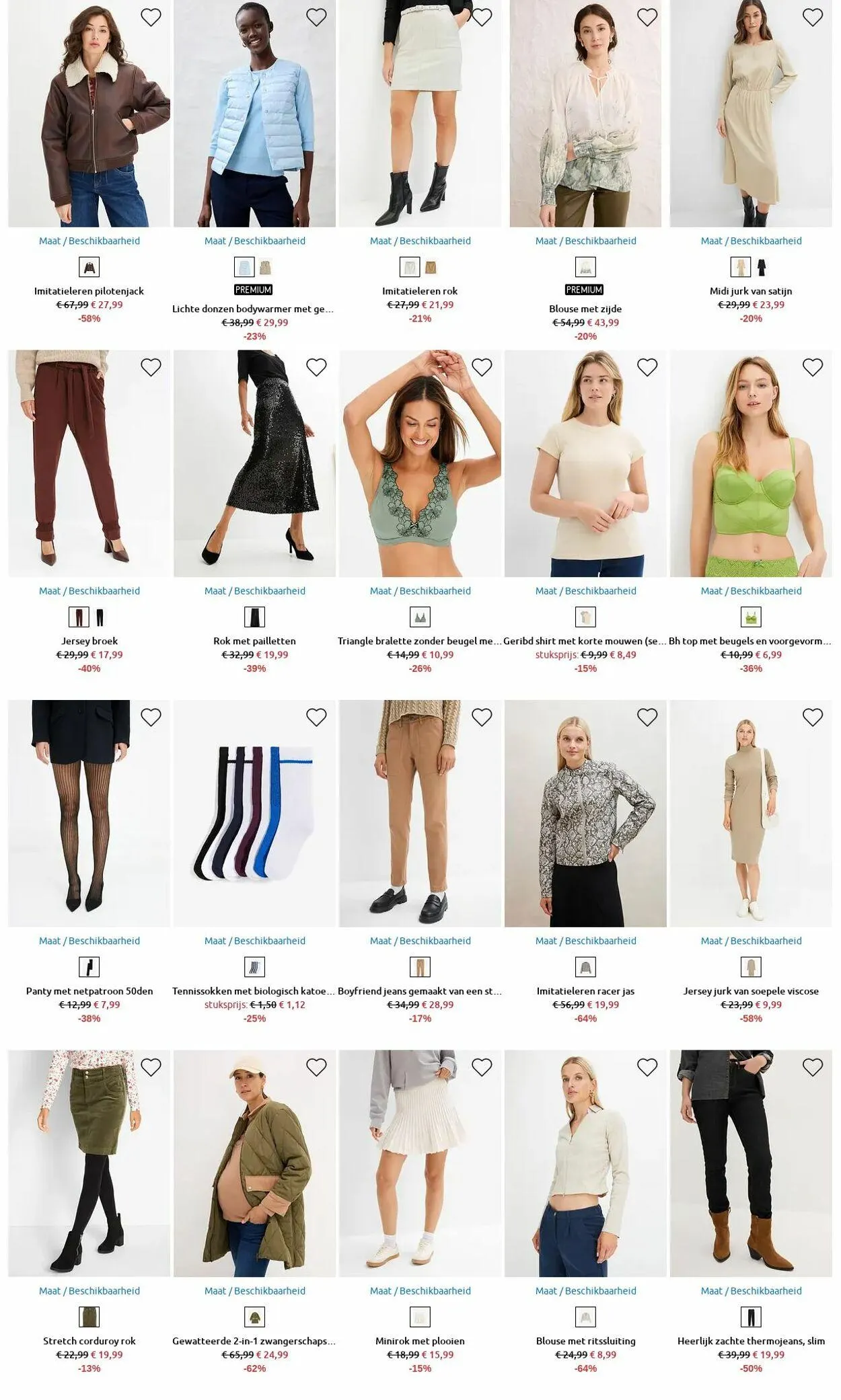Expand Maat / Beschikbaarheid for Boyfriend jeans
Image resolution: width=841 pixels, height=1400 pixels.
click(x=420, y=941)
